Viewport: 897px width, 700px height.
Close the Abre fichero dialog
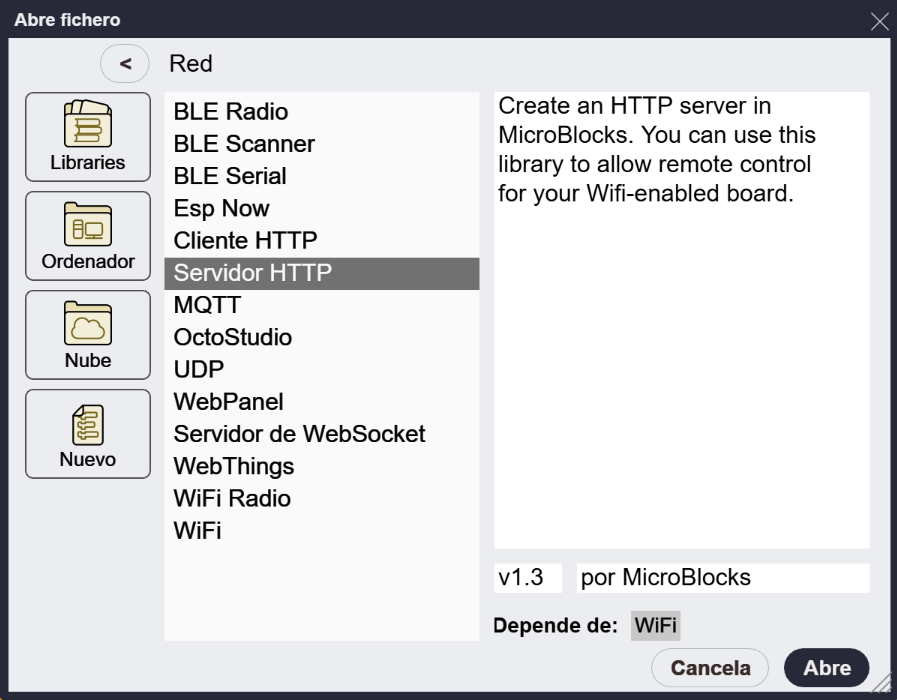[879, 22]
